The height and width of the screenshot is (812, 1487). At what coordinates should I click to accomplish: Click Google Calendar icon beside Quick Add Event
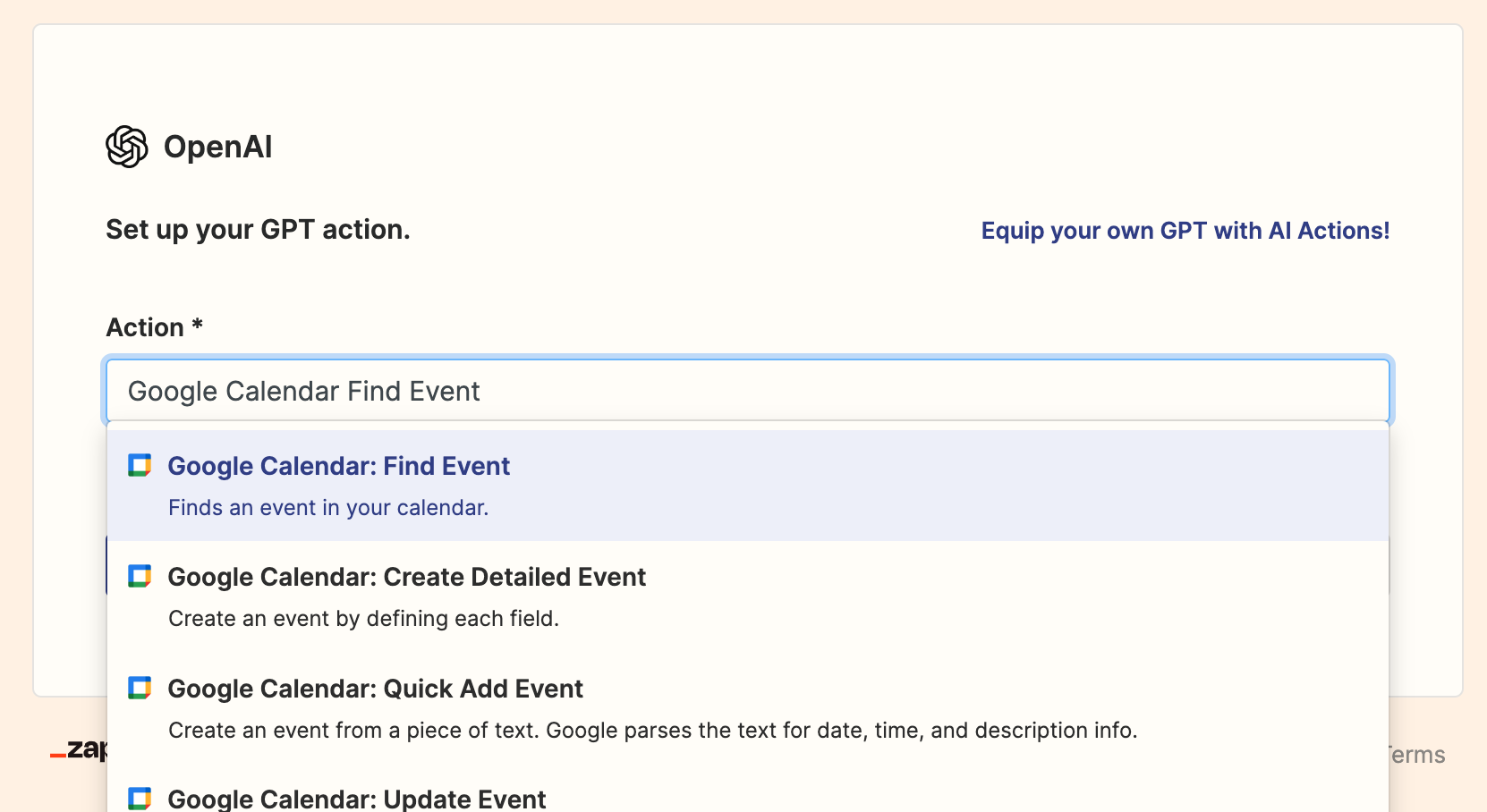click(140, 688)
